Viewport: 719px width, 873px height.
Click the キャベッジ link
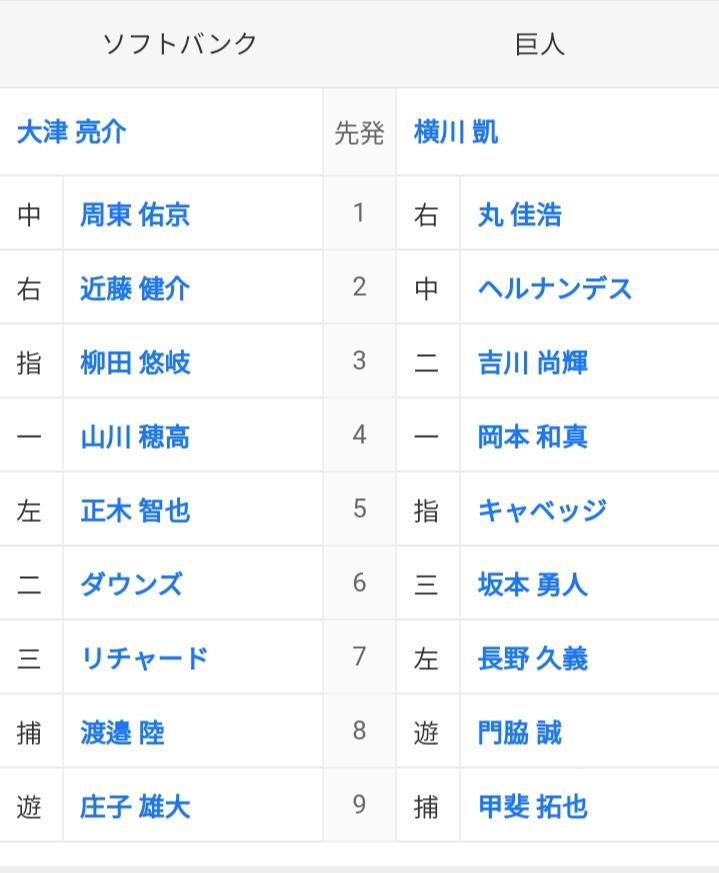point(542,511)
